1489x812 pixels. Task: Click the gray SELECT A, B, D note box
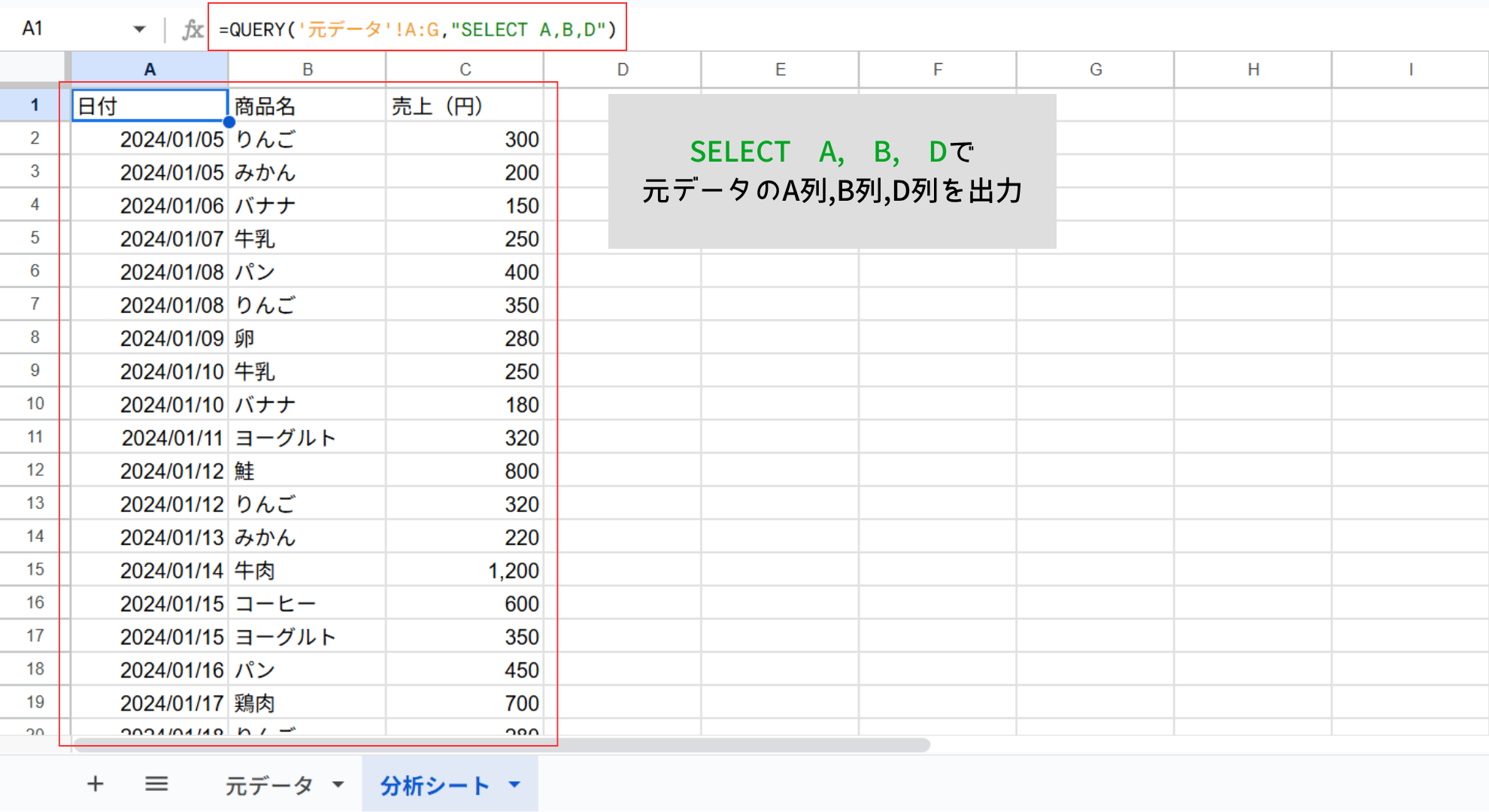coord(832,171)
